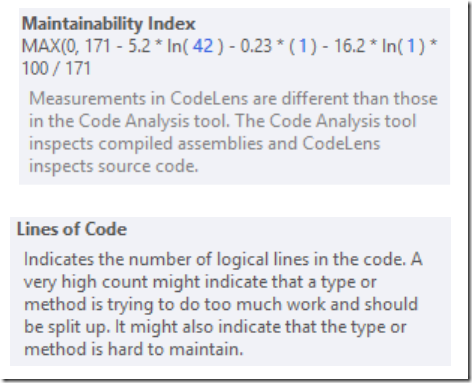This screenshot has height=383, width=472.
Task: Click the 'very high count might indicate' line
Action: (200, 282)
